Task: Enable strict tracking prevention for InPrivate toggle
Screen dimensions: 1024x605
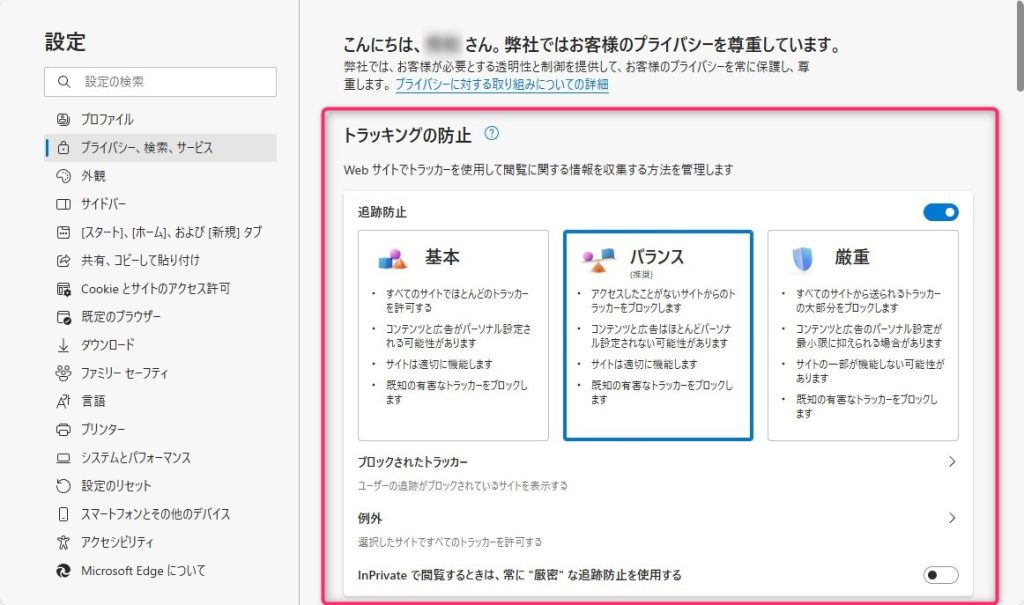Action: (x=941, y=575)
